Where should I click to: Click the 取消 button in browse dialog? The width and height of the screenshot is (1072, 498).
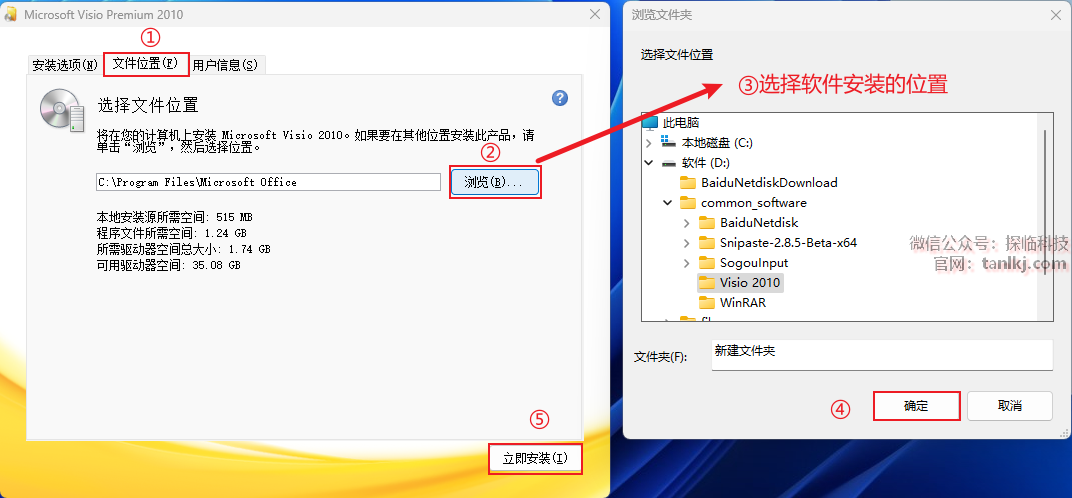1010,406
